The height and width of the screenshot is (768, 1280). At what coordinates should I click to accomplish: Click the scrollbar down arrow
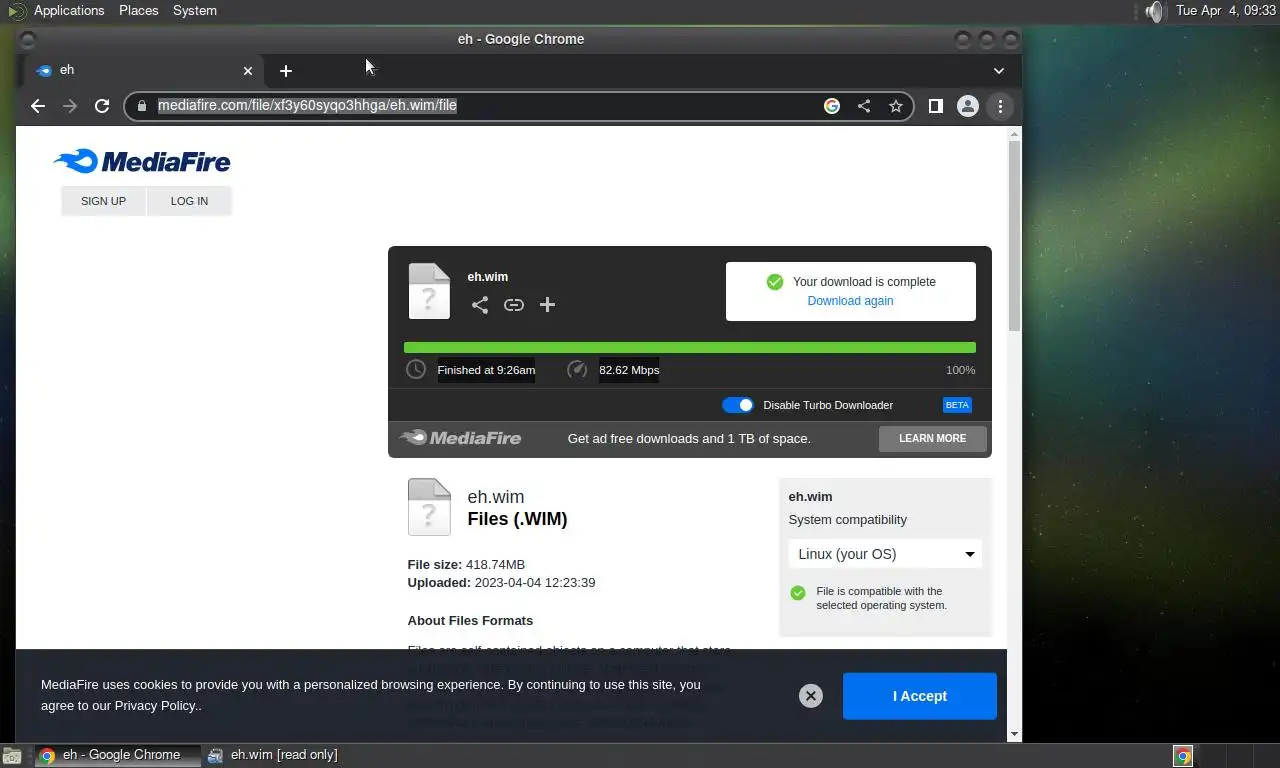pos(1015,734)
